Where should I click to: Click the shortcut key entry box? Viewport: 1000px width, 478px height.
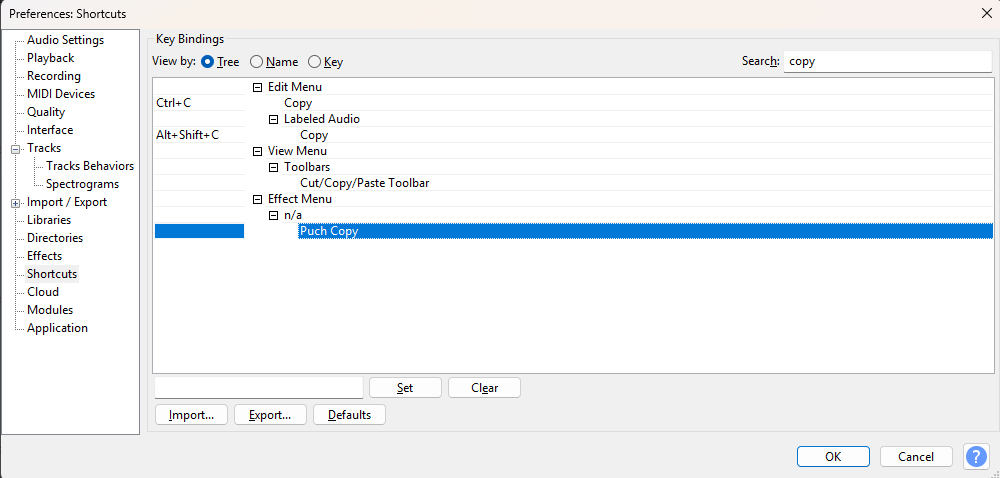(x=259, y=387)
